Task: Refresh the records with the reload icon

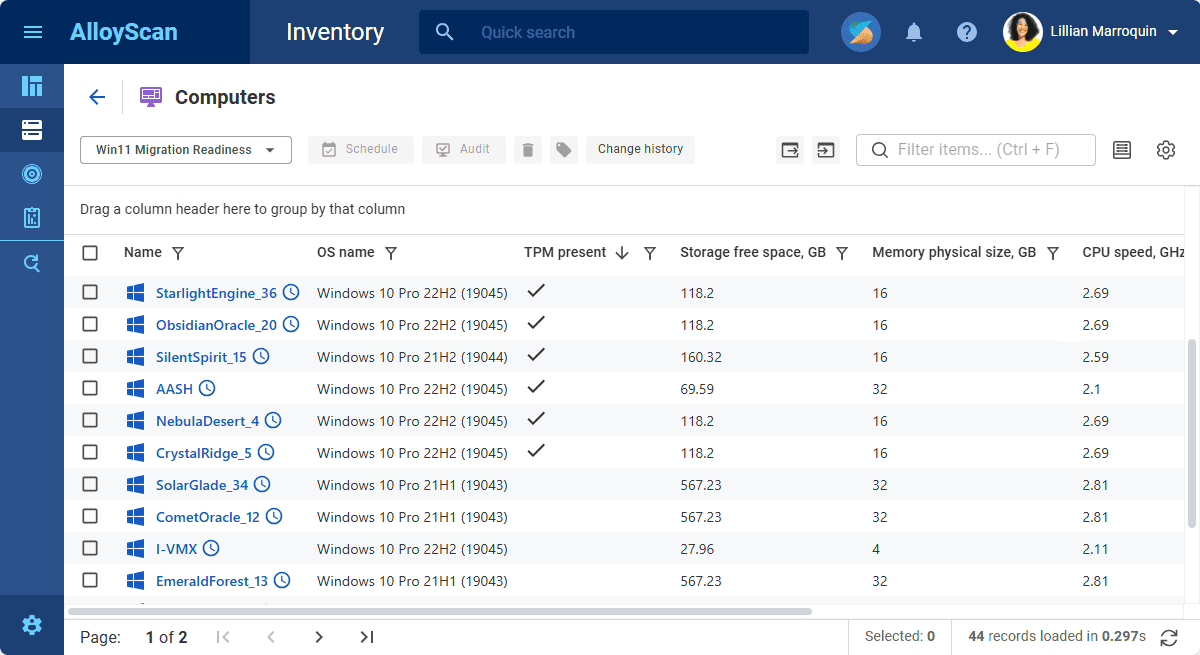Action: (x=1169, y=637)
